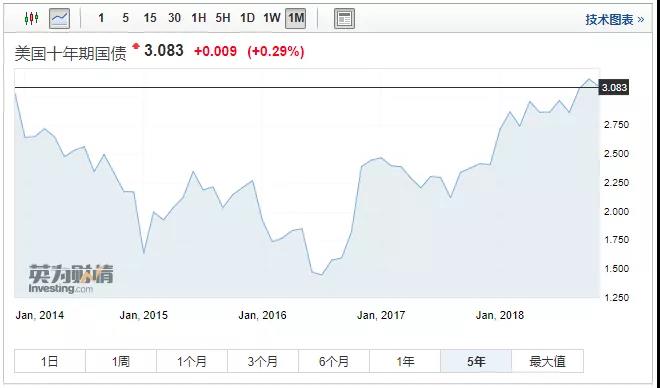Click the 1.500 y-axis value
This screenshot has width=660, height=388.
[x=616, y=268]
